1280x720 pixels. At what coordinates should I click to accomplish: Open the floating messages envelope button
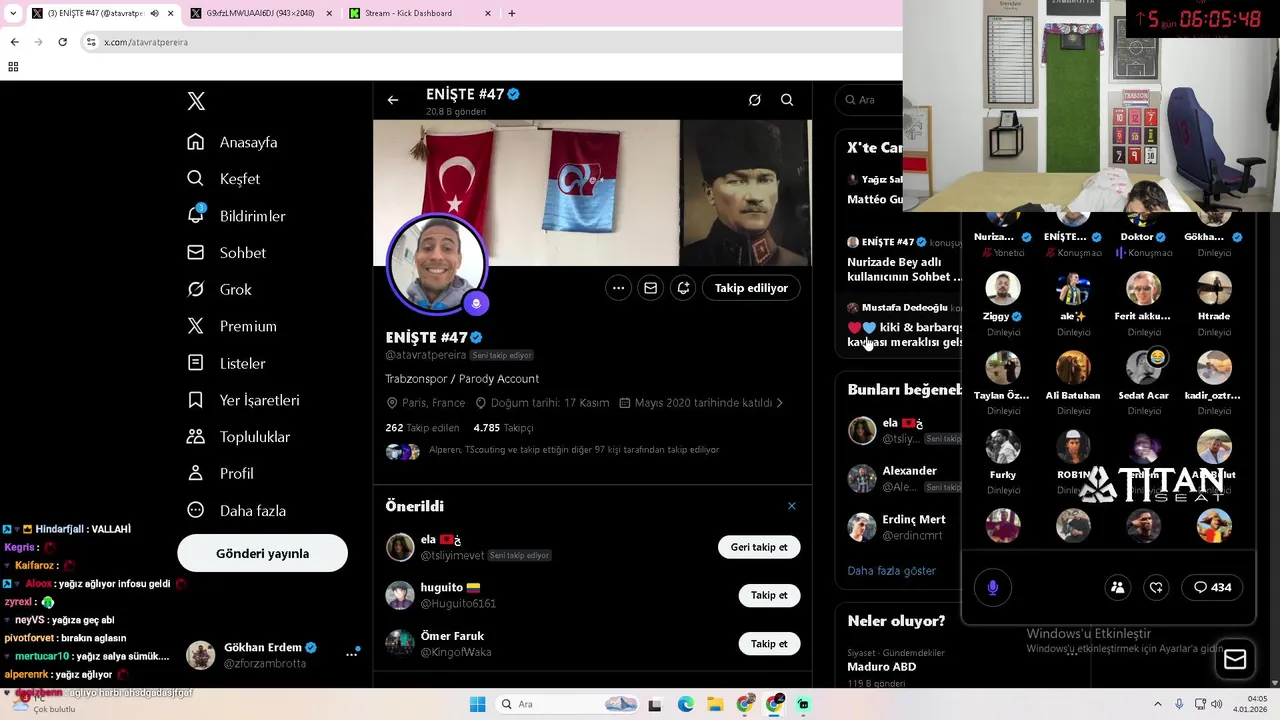point(1235,659)
